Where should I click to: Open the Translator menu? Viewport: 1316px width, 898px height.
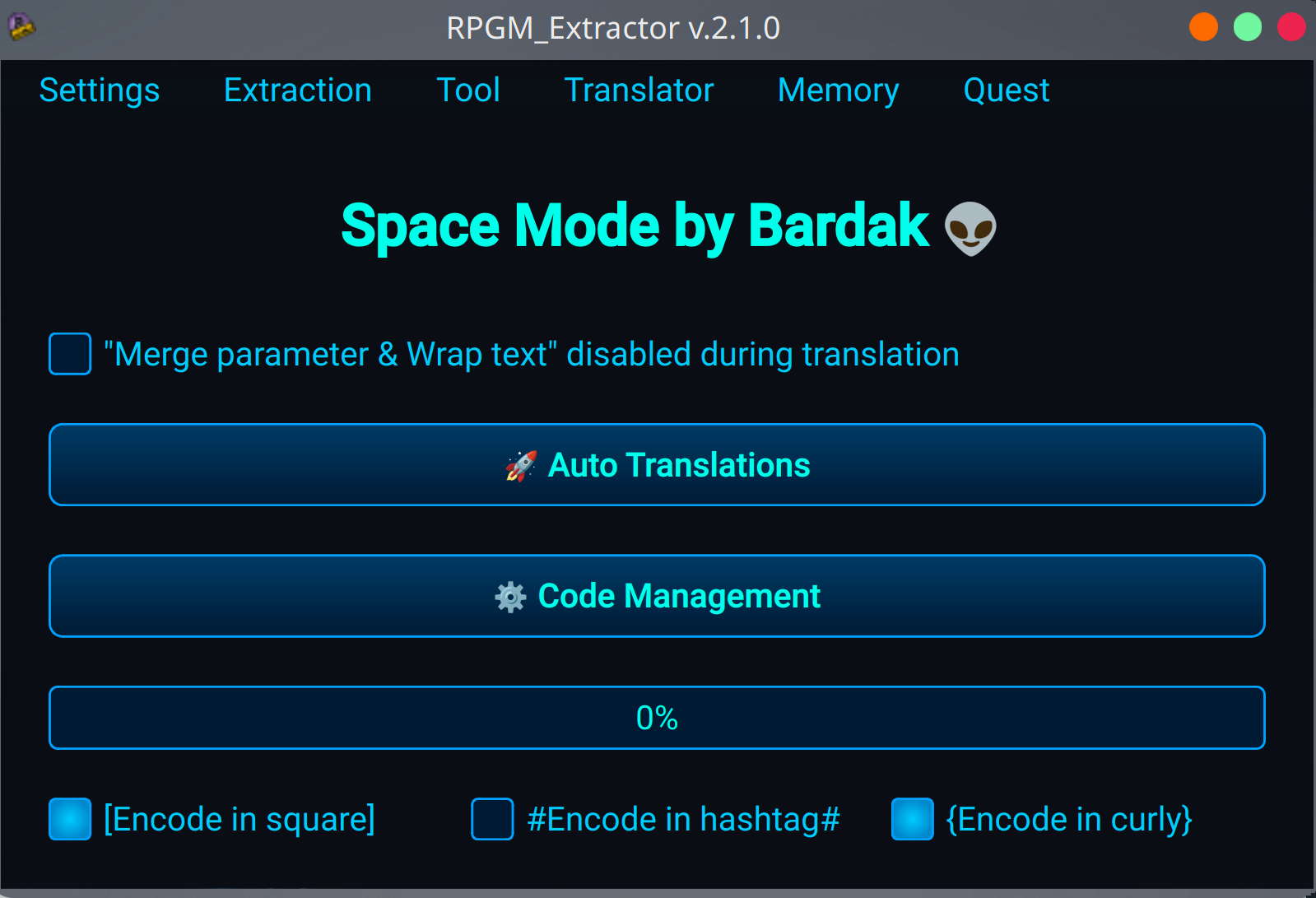coord(639,91)
